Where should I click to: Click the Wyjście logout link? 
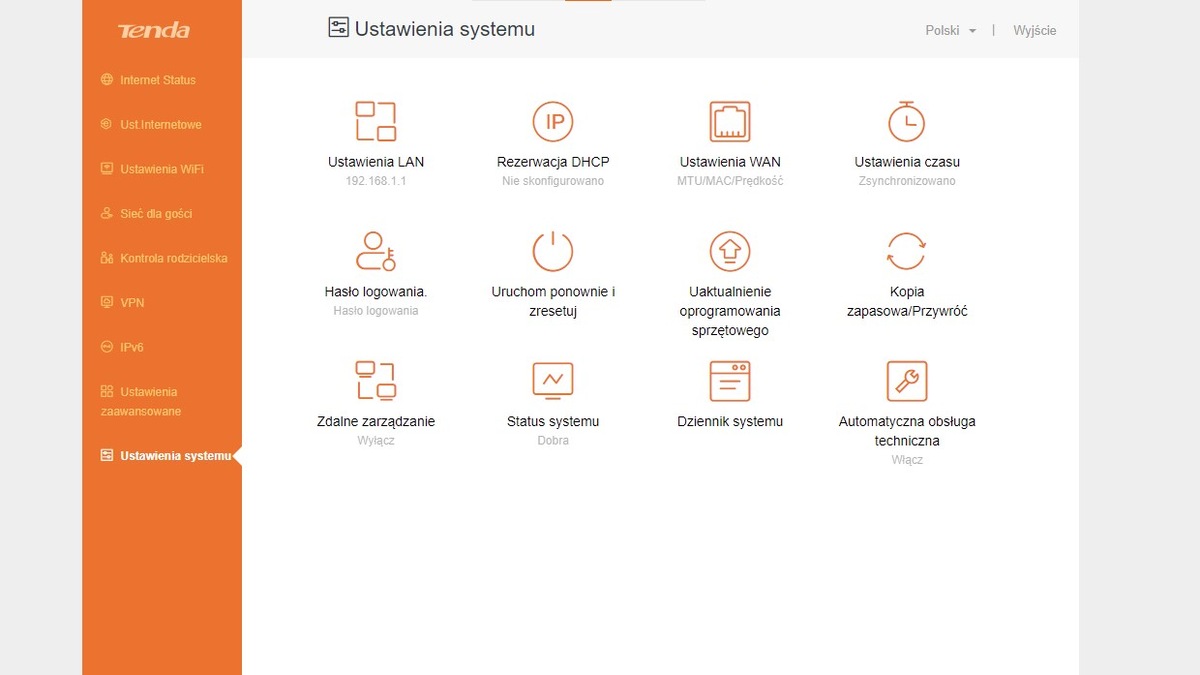tap(1035, 30)
